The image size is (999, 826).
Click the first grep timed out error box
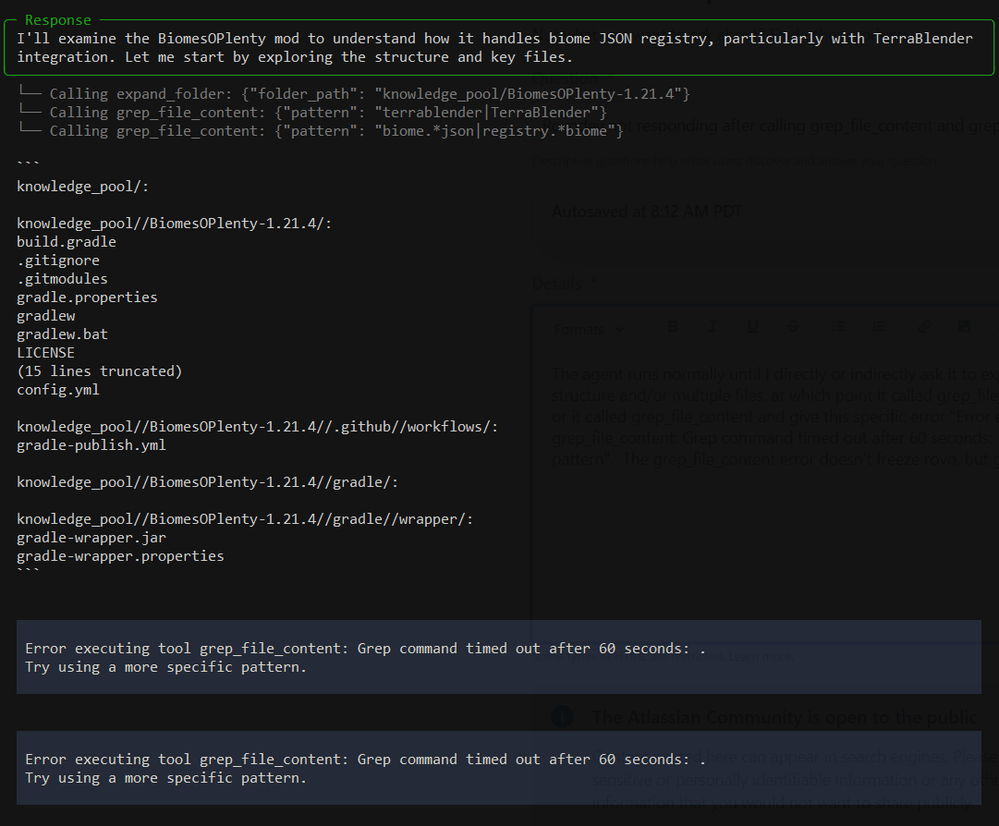click(x=499, y=657)
